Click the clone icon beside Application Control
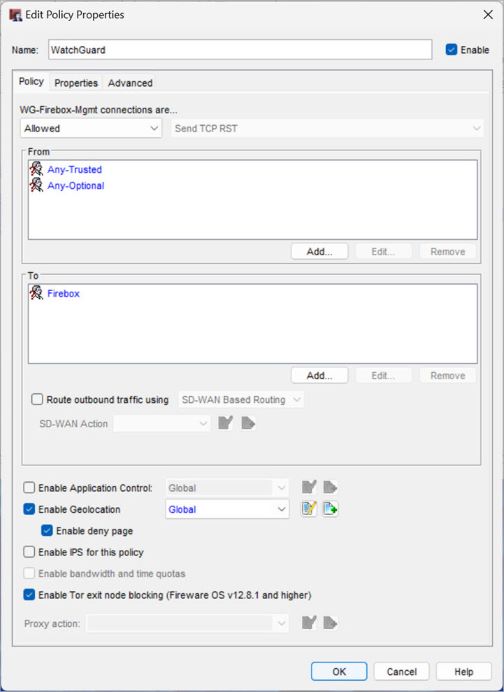This screenshot has width=504, height=692. tap(330, 487)
